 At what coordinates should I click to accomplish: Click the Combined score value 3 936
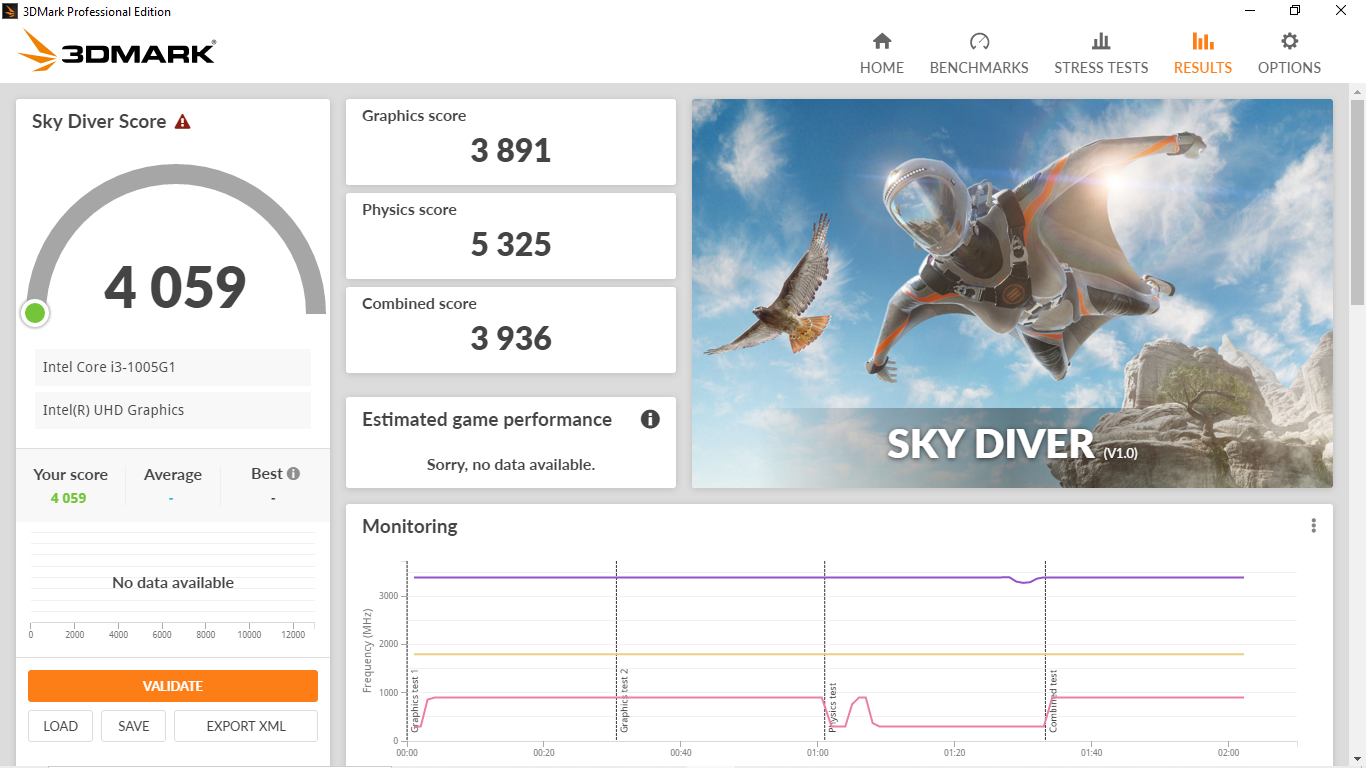pos(511,339)
